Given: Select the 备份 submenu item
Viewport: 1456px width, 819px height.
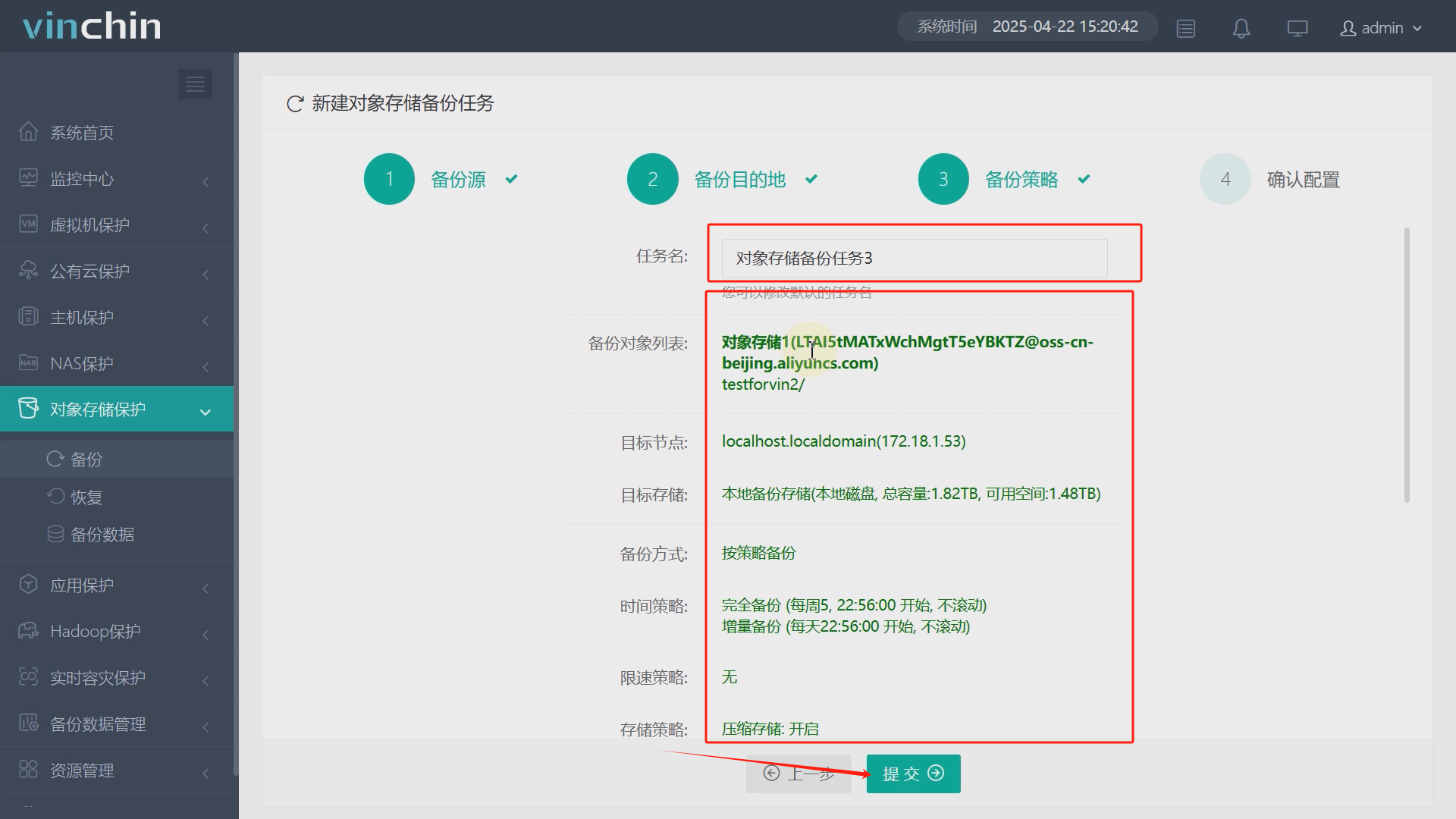Looking at the screenshot, I should (86, 460).
